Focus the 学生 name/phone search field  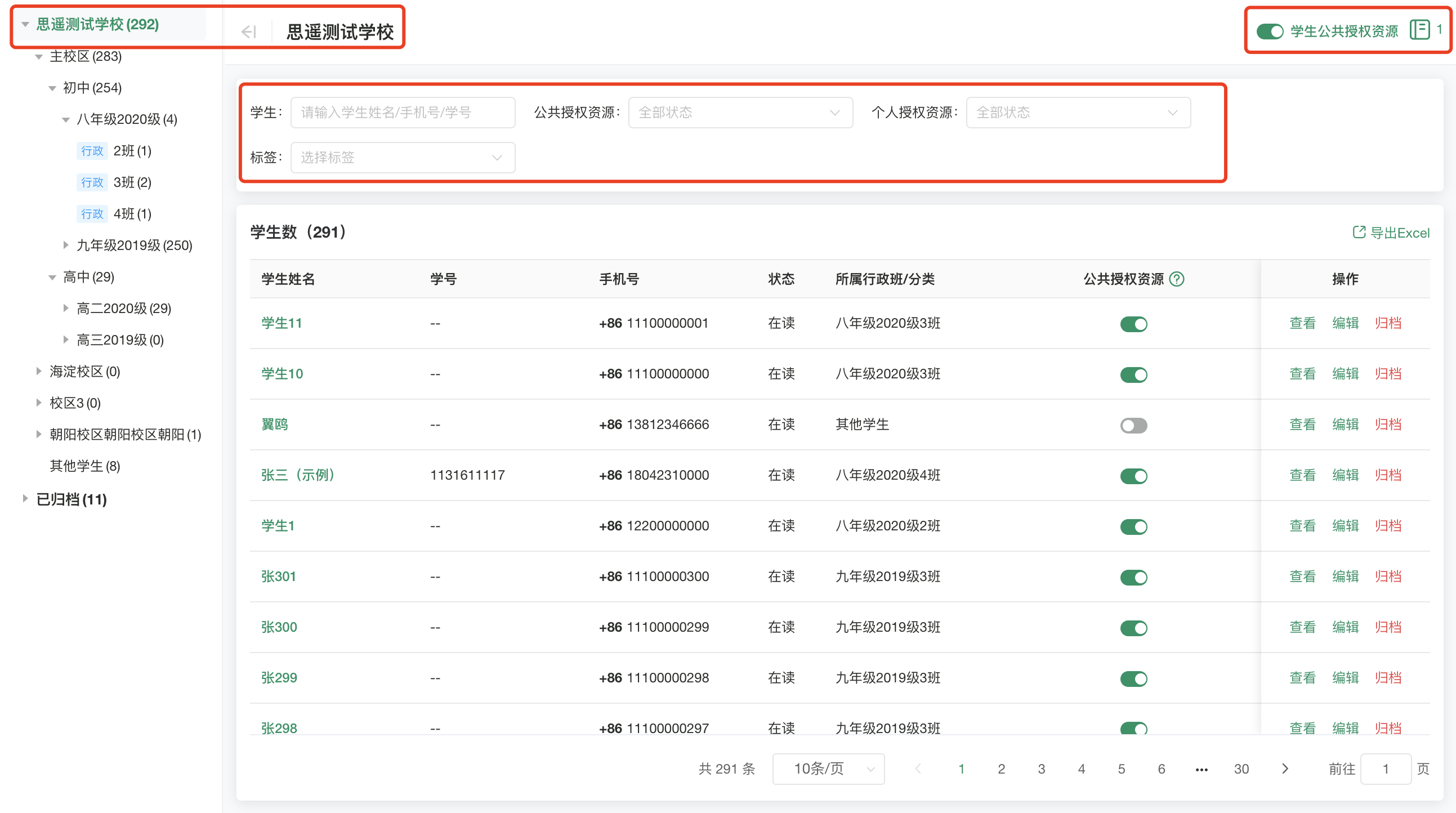click(x=403, y=113)
